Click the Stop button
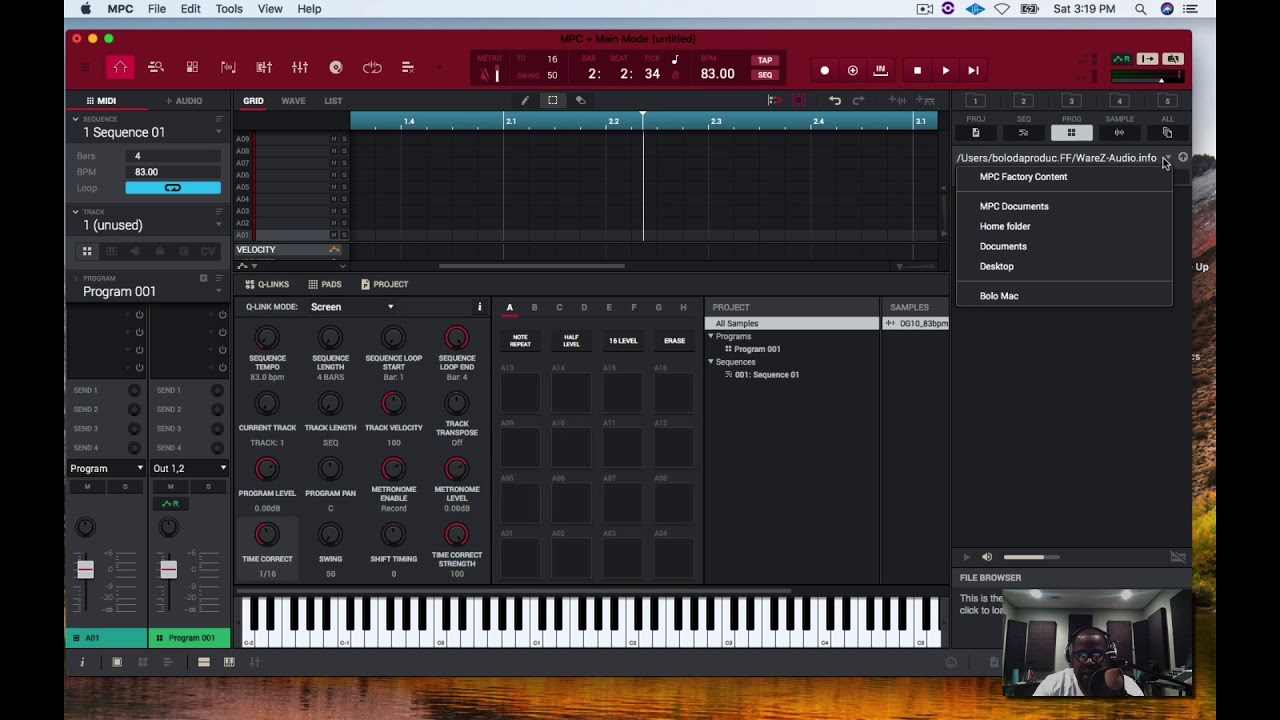This screenshot has height=720, width=1280. pyautogui.click(x=917, y=70)
